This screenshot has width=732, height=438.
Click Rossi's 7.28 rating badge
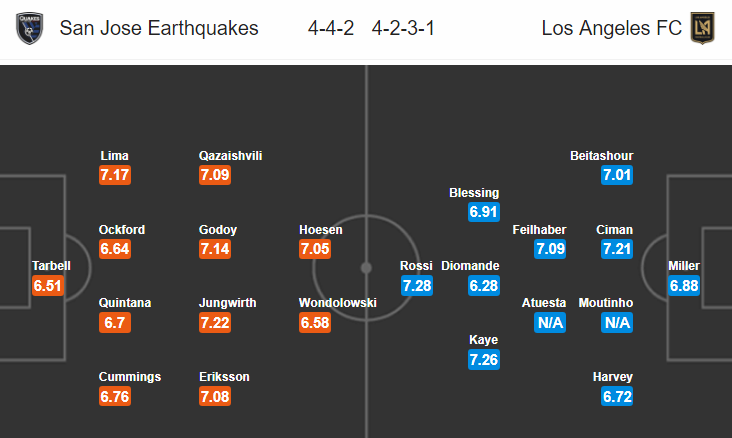point(417,285)
